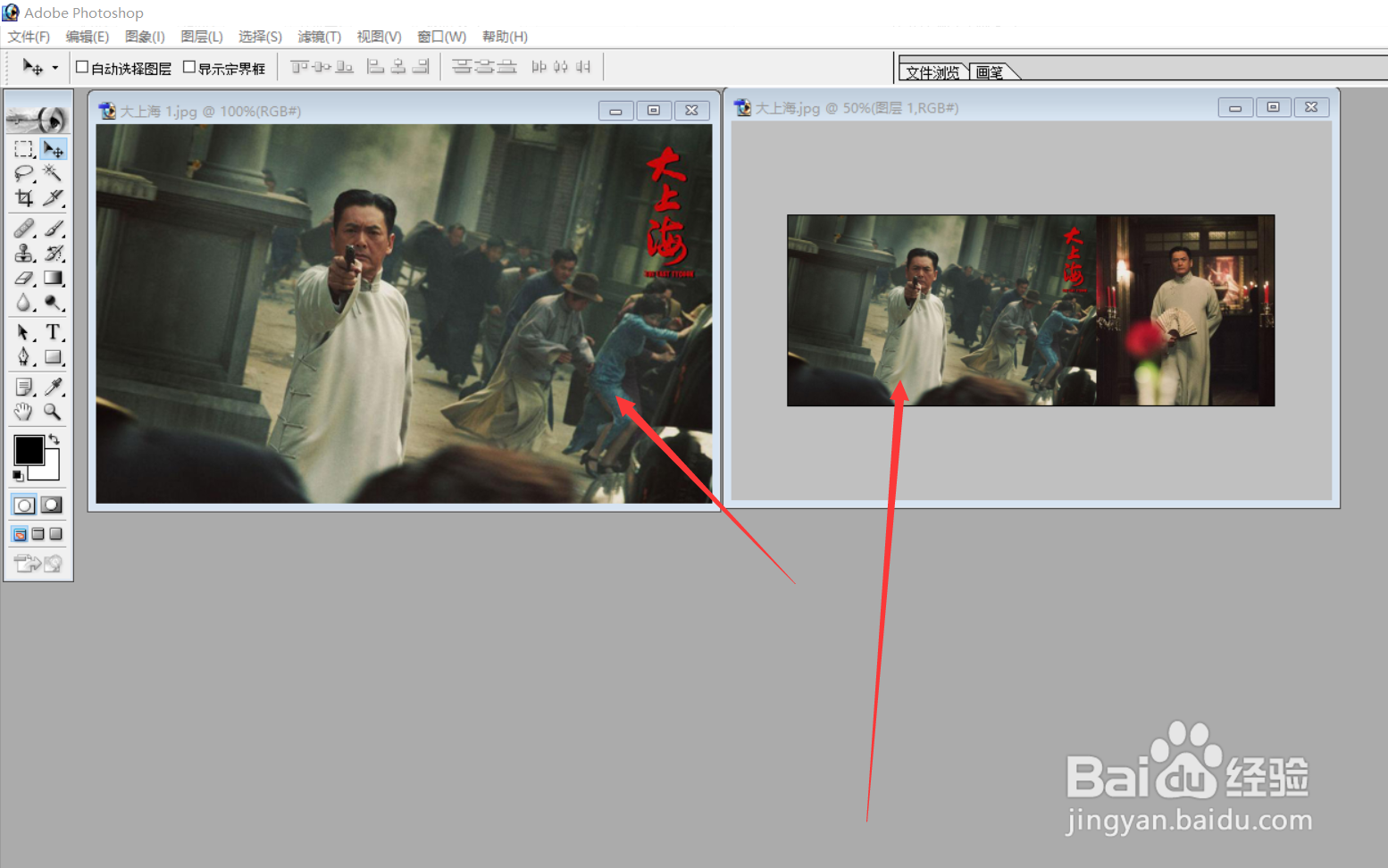Select the Rectangular Marquee tool
This screenshot has height=868, width=1388.
[x=24, y=148]
